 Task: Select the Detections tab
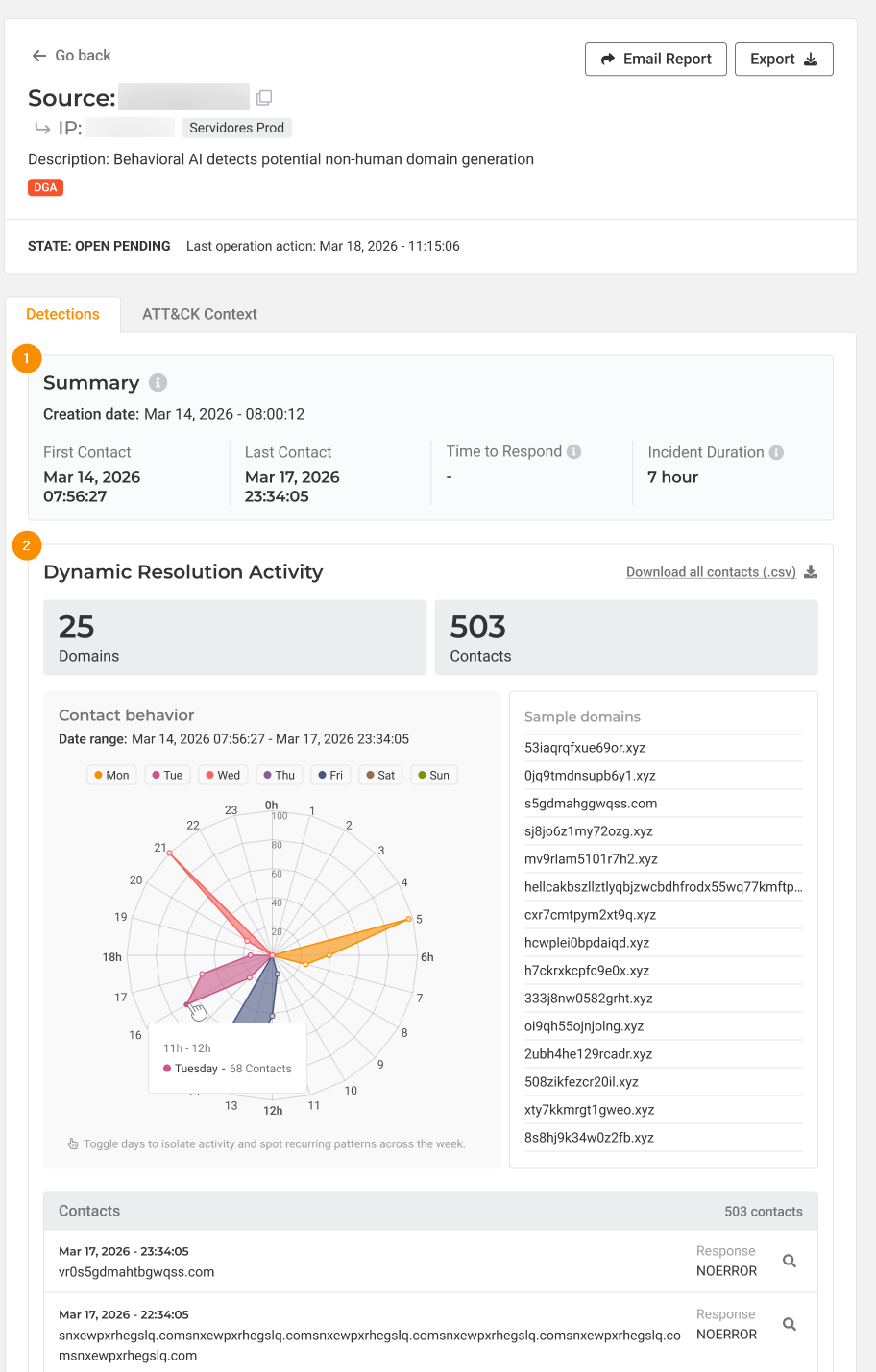[x=62, y=314]
